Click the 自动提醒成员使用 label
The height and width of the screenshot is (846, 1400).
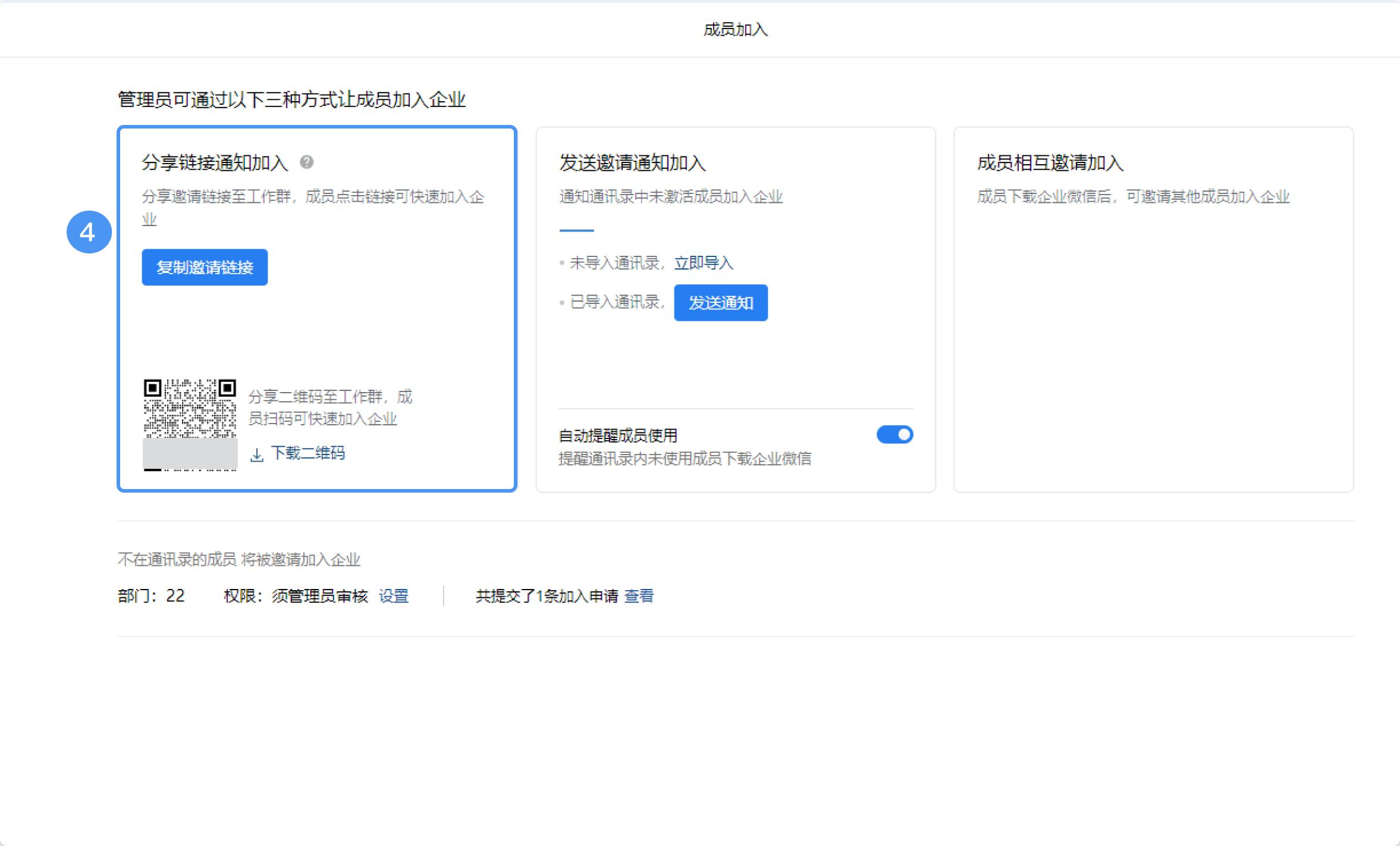[x=618, y=435]
